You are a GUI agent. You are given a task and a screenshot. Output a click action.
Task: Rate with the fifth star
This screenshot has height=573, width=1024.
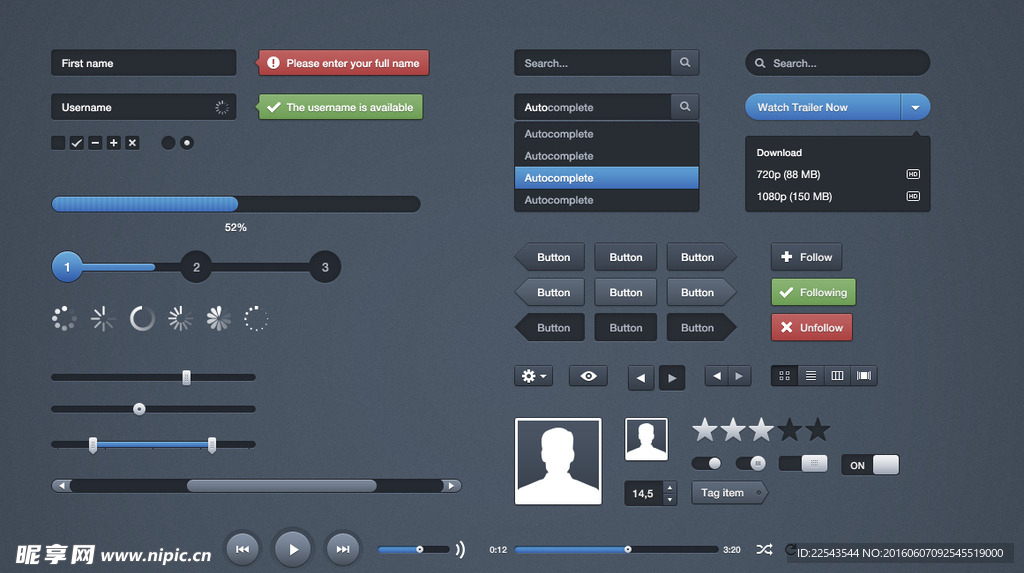click(x=817, y=429)
